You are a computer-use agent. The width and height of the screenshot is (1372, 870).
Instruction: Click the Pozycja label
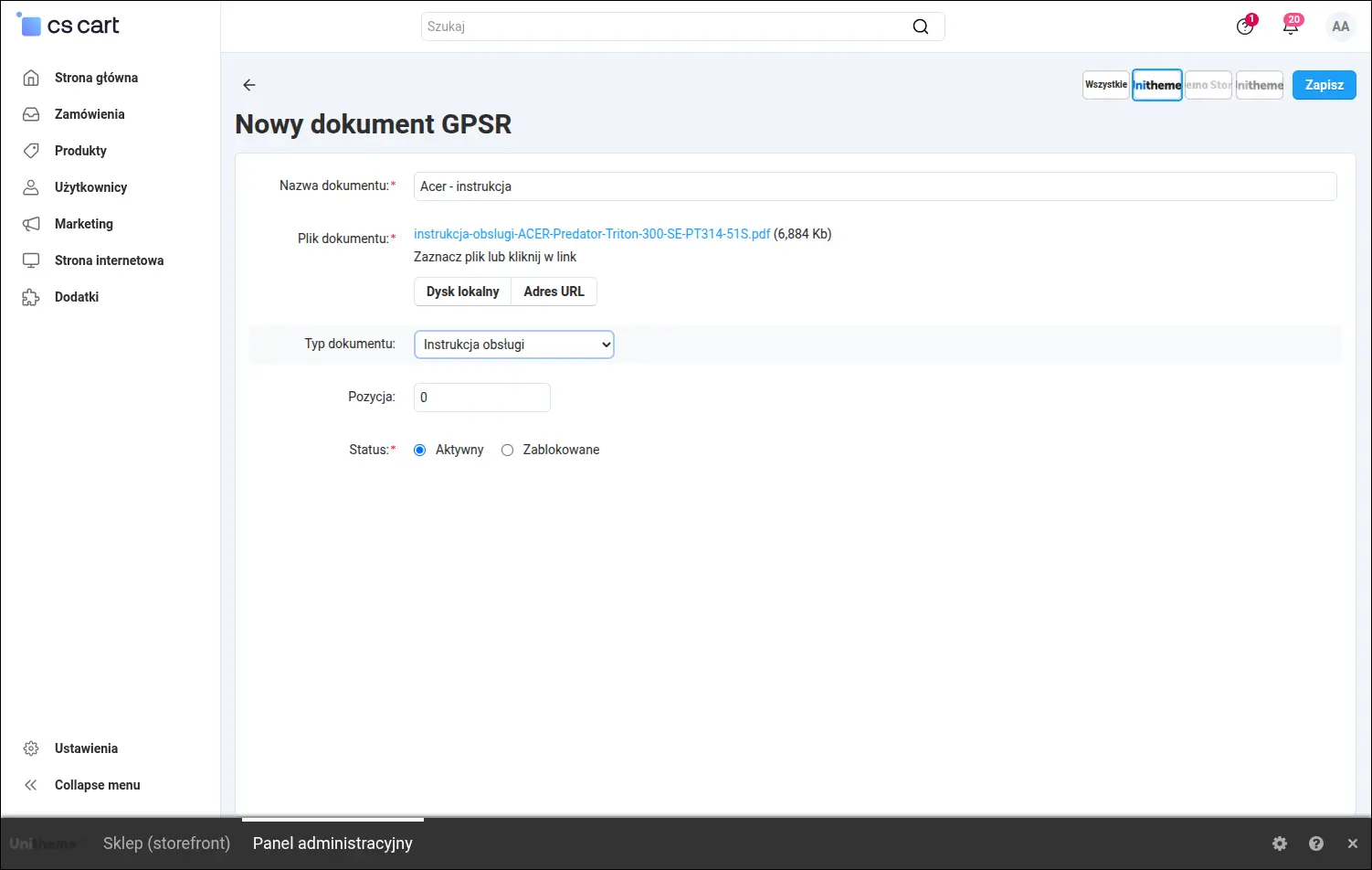click(x=372, y=397)
